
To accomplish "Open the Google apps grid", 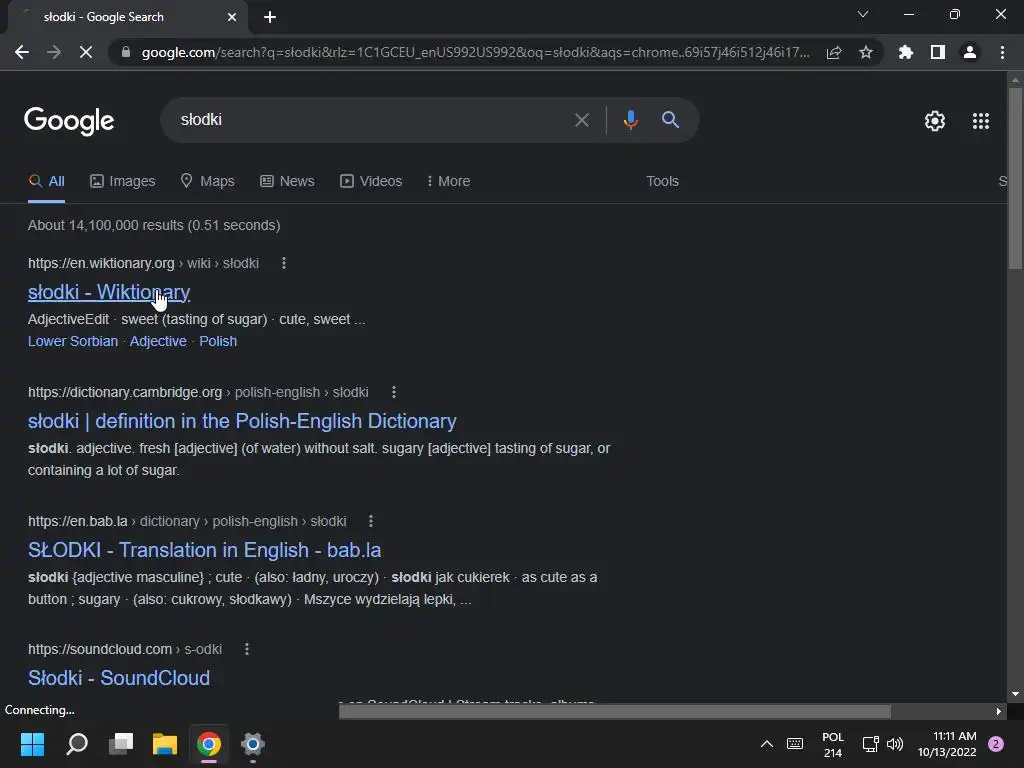I will (x=981, y=121).
